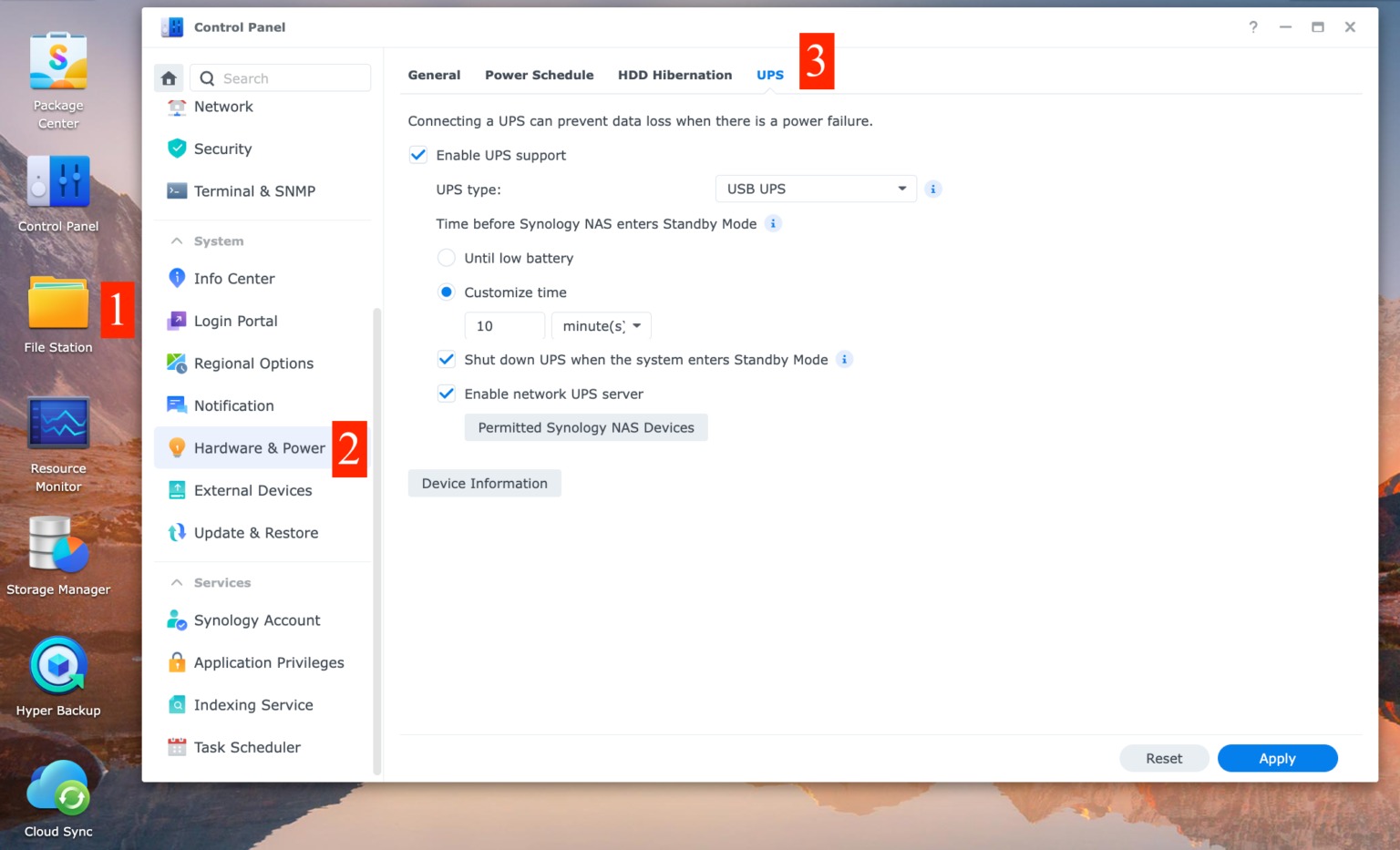The height and width of the screenshot is (850, 1400).
Task: Open Cloud Sync desktop icon
Action: tap(58, 786)
